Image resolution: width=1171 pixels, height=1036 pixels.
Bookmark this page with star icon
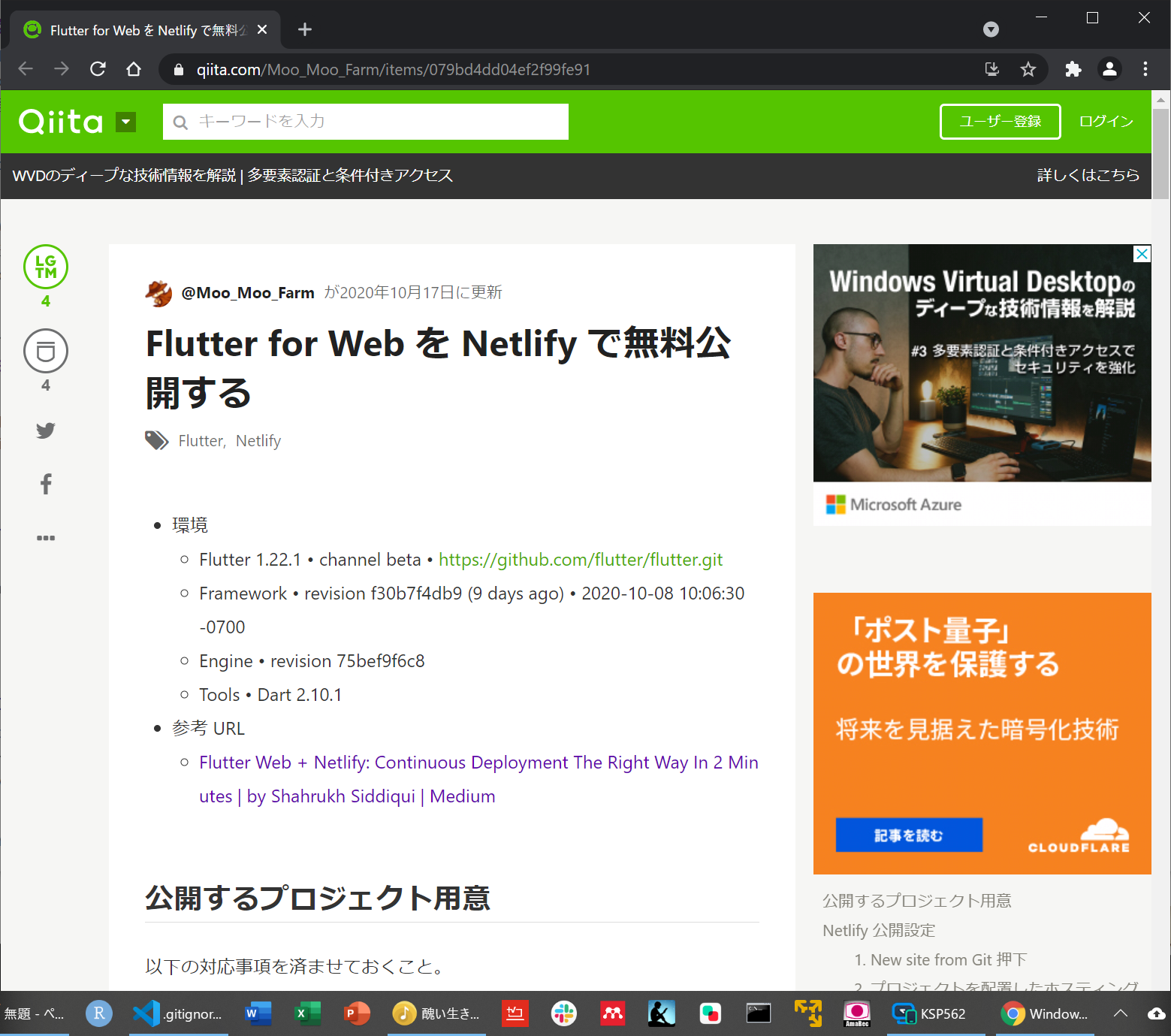1028,69
